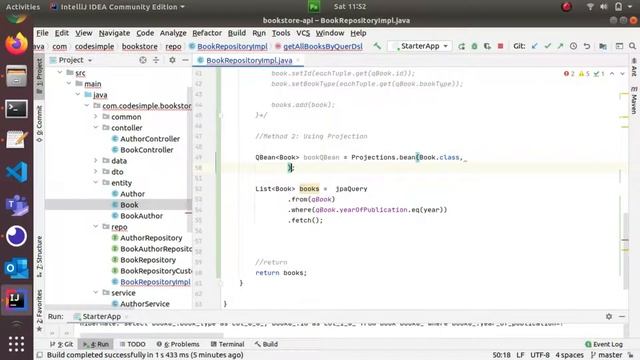
Task: Open Microsoft Teams from the dock
Action: tap(16, 204)
